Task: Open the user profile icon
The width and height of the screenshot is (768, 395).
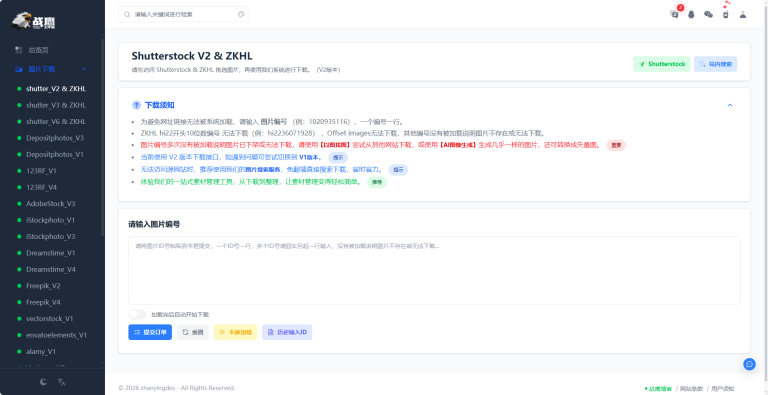Action: 743,14
